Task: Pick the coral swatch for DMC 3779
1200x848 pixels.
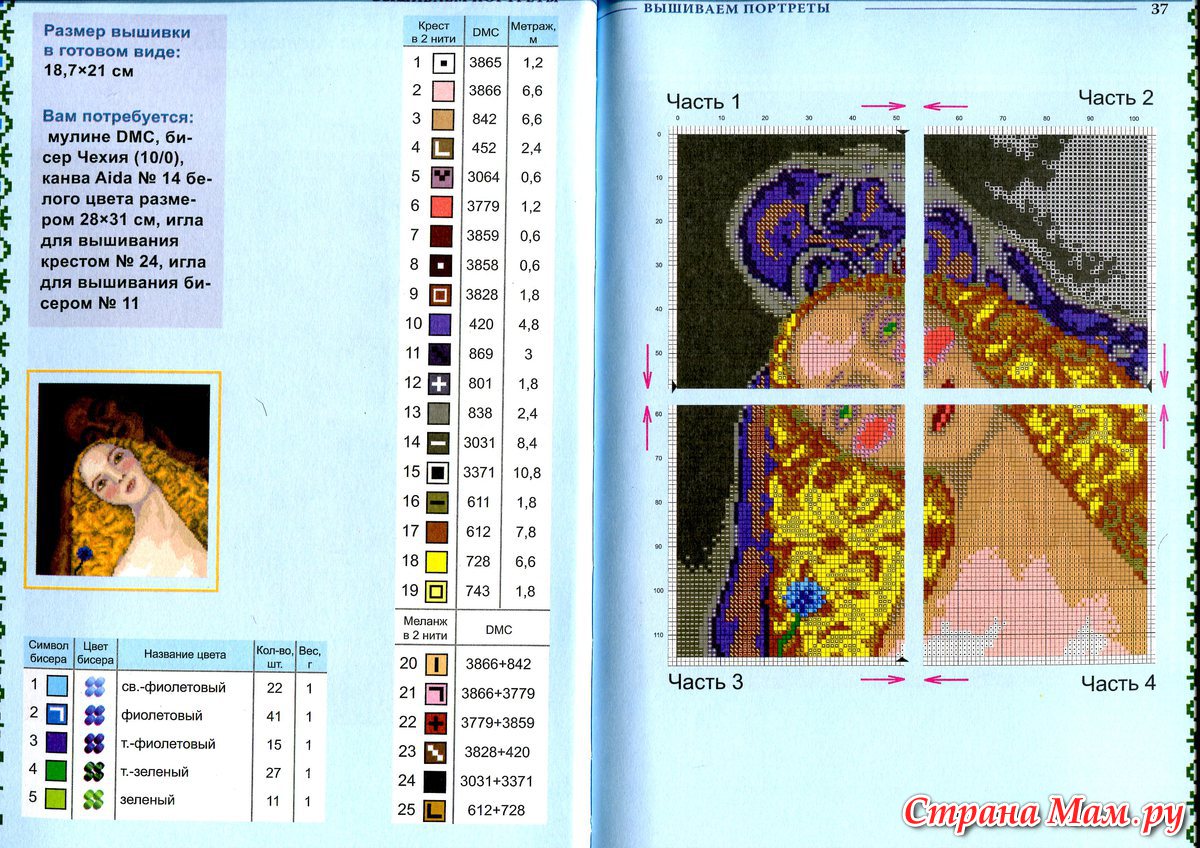Action: (x=443, y=207)
